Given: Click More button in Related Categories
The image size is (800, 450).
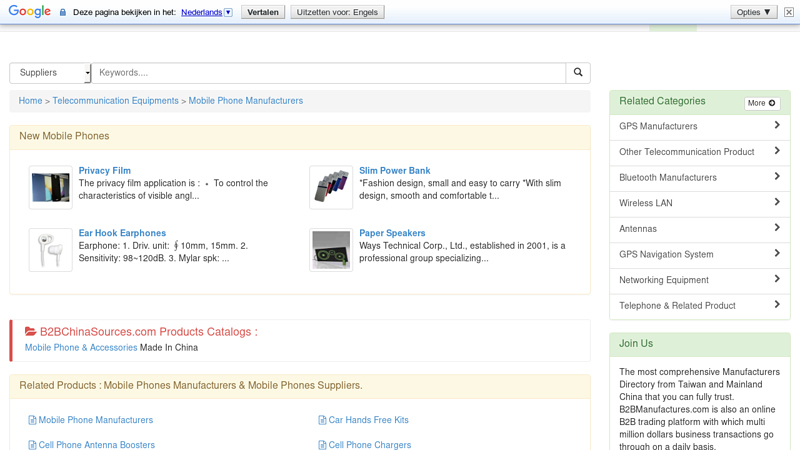Looking at the screenshot, I should [762, 103].
